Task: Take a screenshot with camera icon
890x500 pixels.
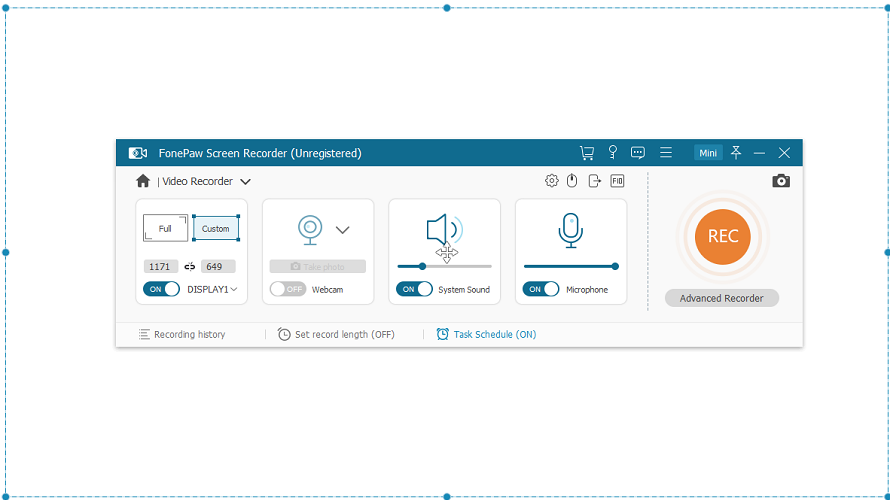Action: (x=781, y=181)
